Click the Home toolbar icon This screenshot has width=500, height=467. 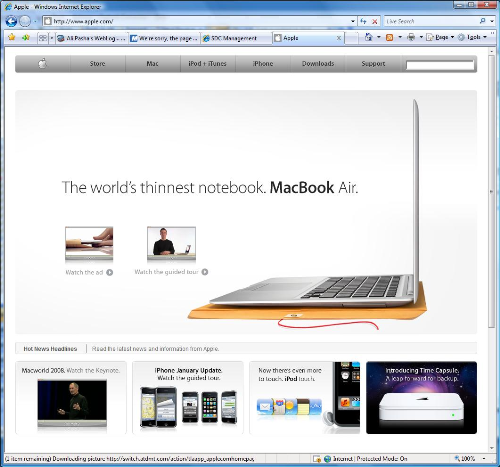click(368, 37)
